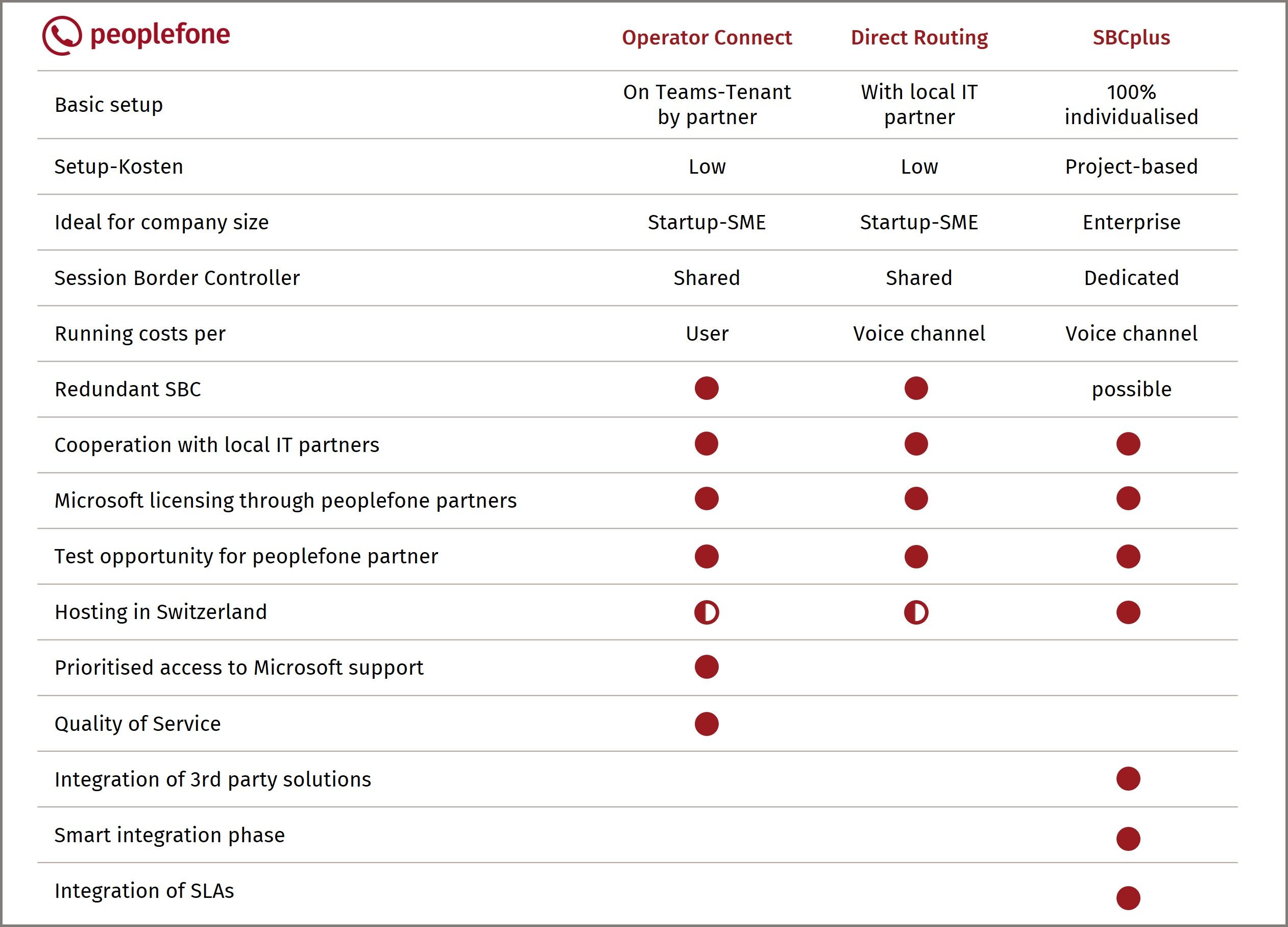Viewport: 1288px width, 927px height.
Task: Click Operator Connect dot for Quality of Service
Action: pyautogui.click(x=707, y=724)
